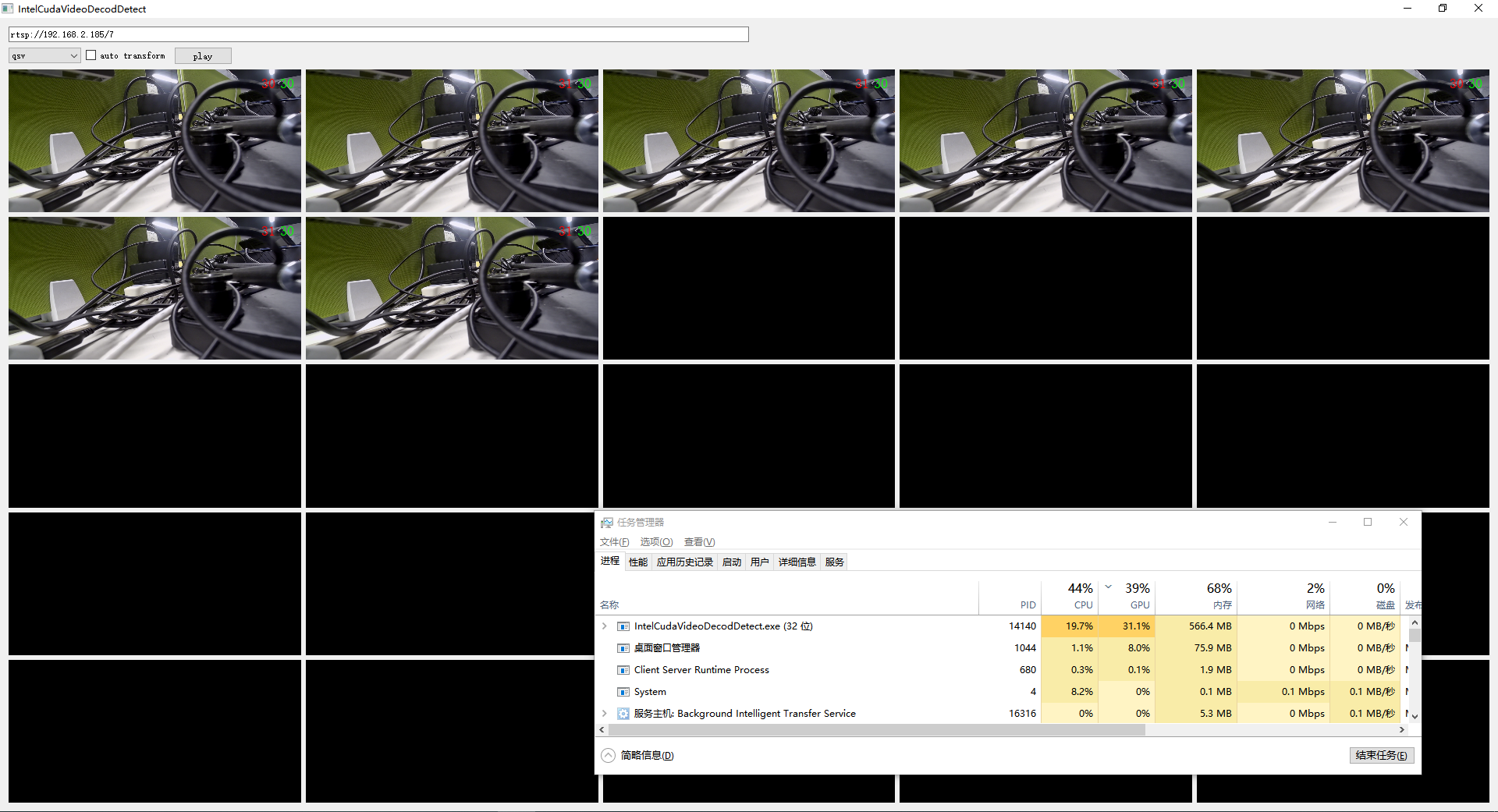Expand the 服务主机 service host row
The height and width of the screenshot is (812, 1498).
pos(604,714)
